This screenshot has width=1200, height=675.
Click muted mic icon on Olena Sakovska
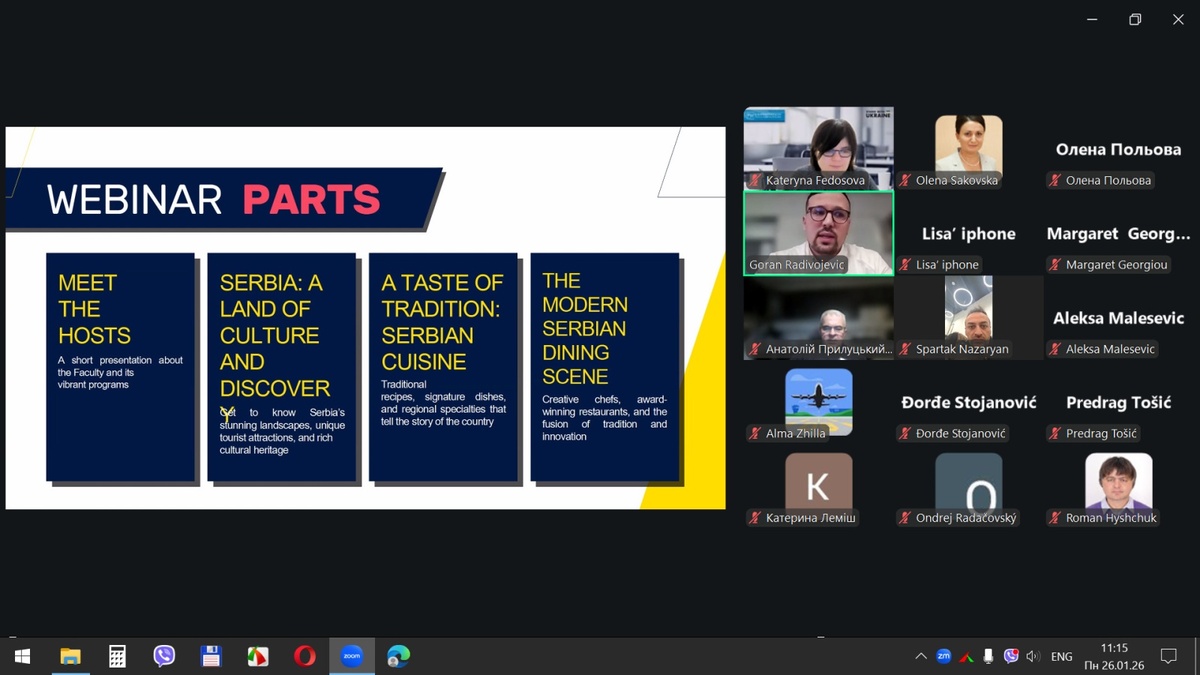905,181
